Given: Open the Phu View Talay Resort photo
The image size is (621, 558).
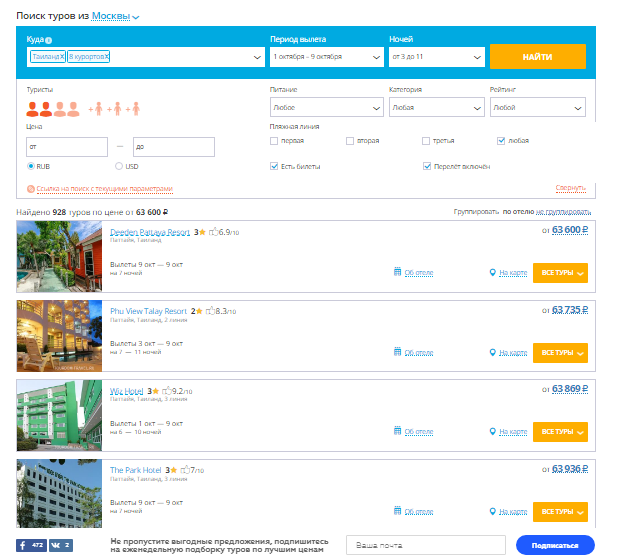Looking at the screenshot, I should [60, 336].
